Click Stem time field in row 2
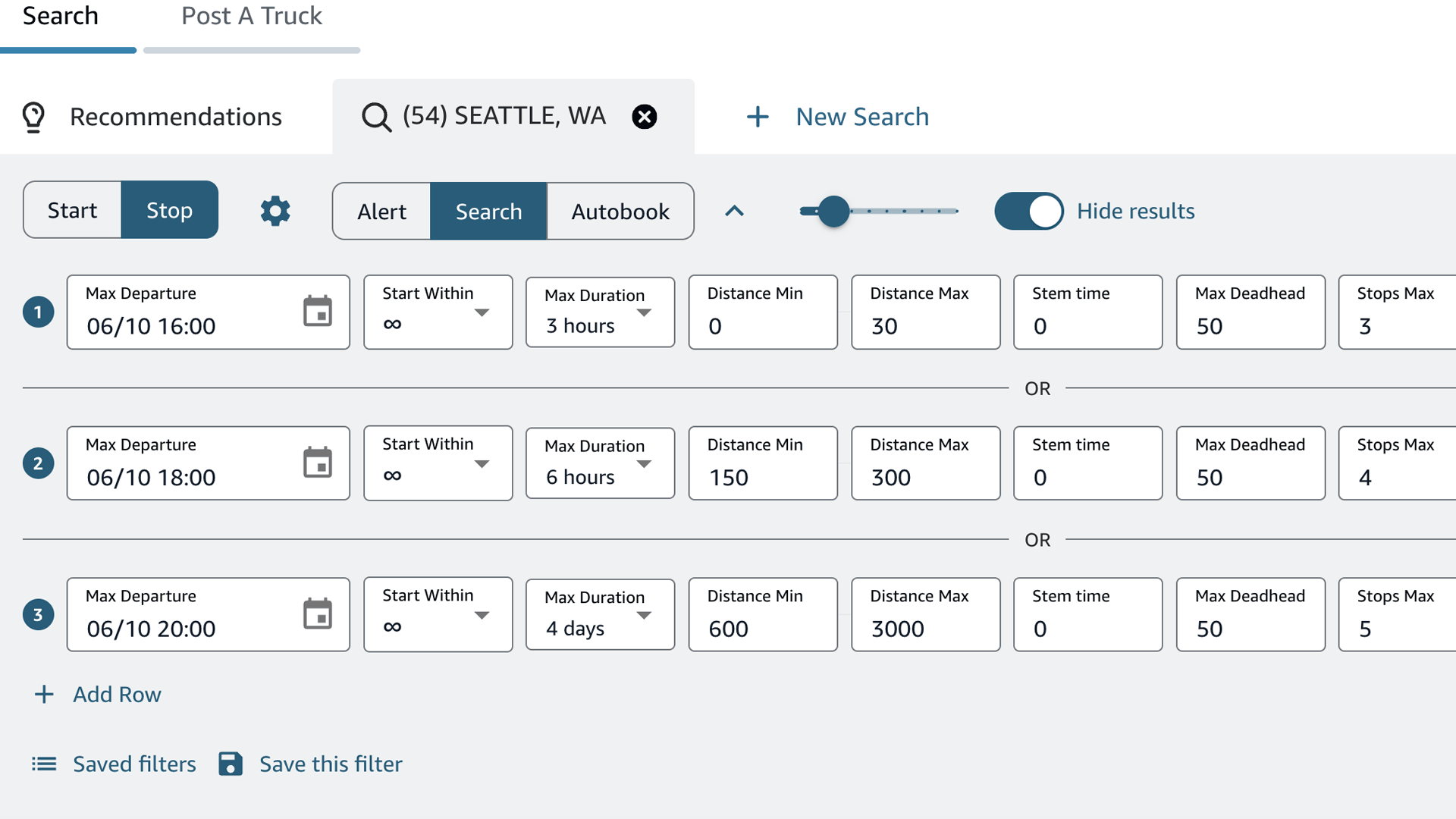The width and height of the screenshot is (1456, 819). pos(1088,463)
